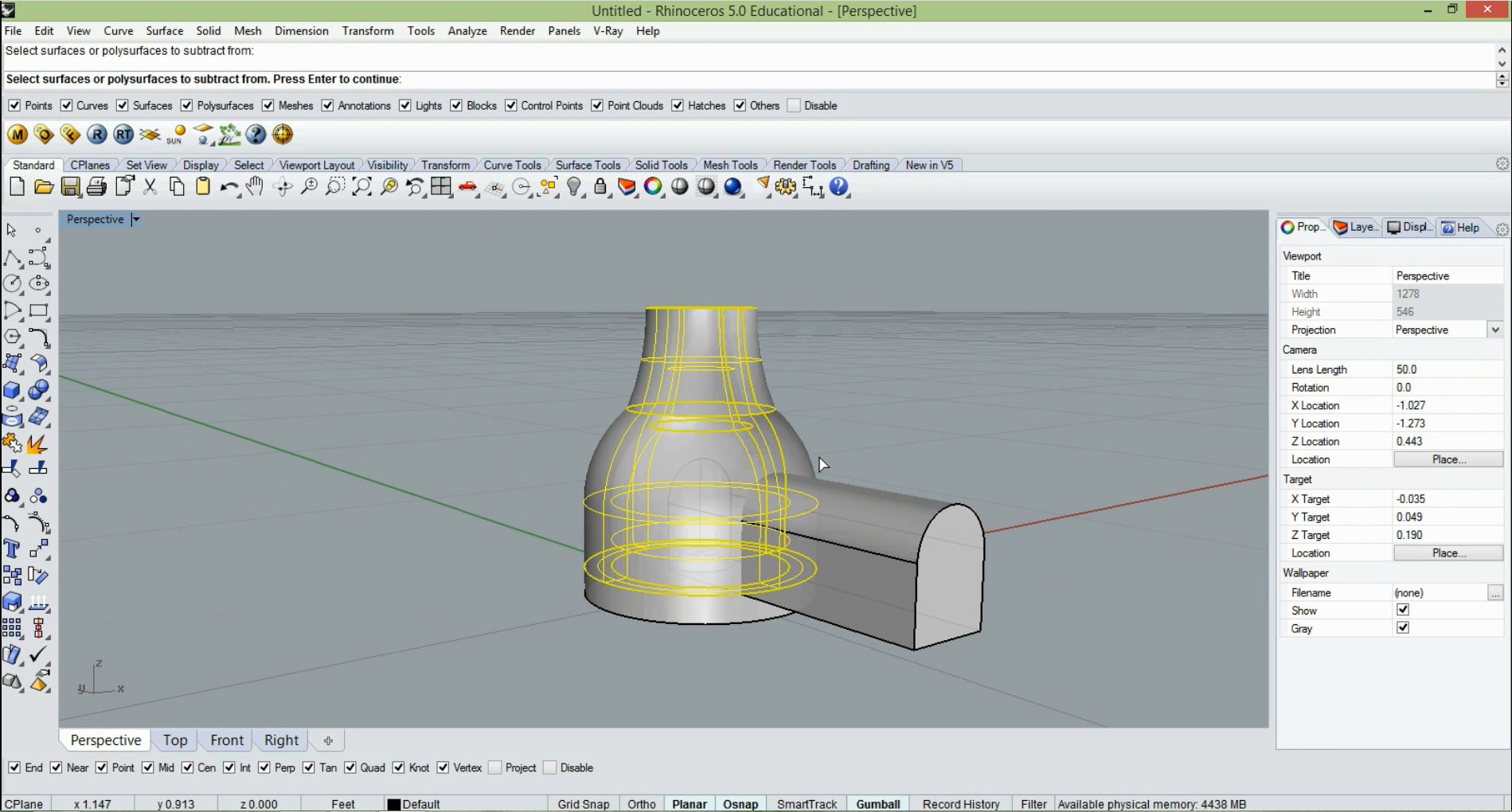Screen dimensions: 1512x812
Task: Click the Lens Length value field
Action: tap(1446, 369)
